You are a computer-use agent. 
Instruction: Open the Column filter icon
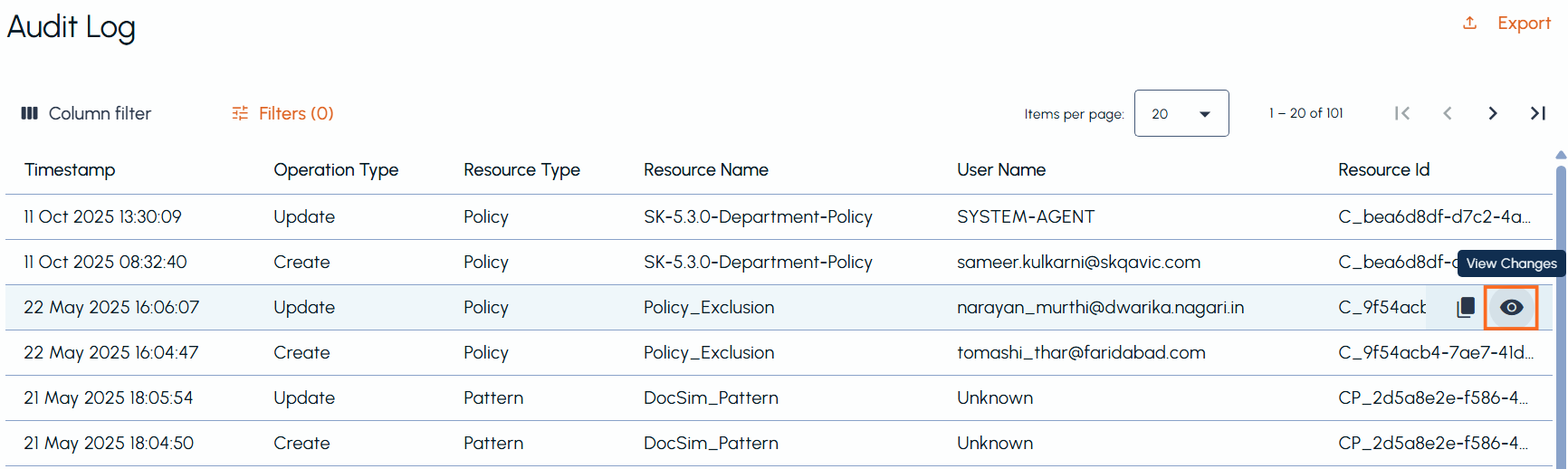(x=30, y=113)
